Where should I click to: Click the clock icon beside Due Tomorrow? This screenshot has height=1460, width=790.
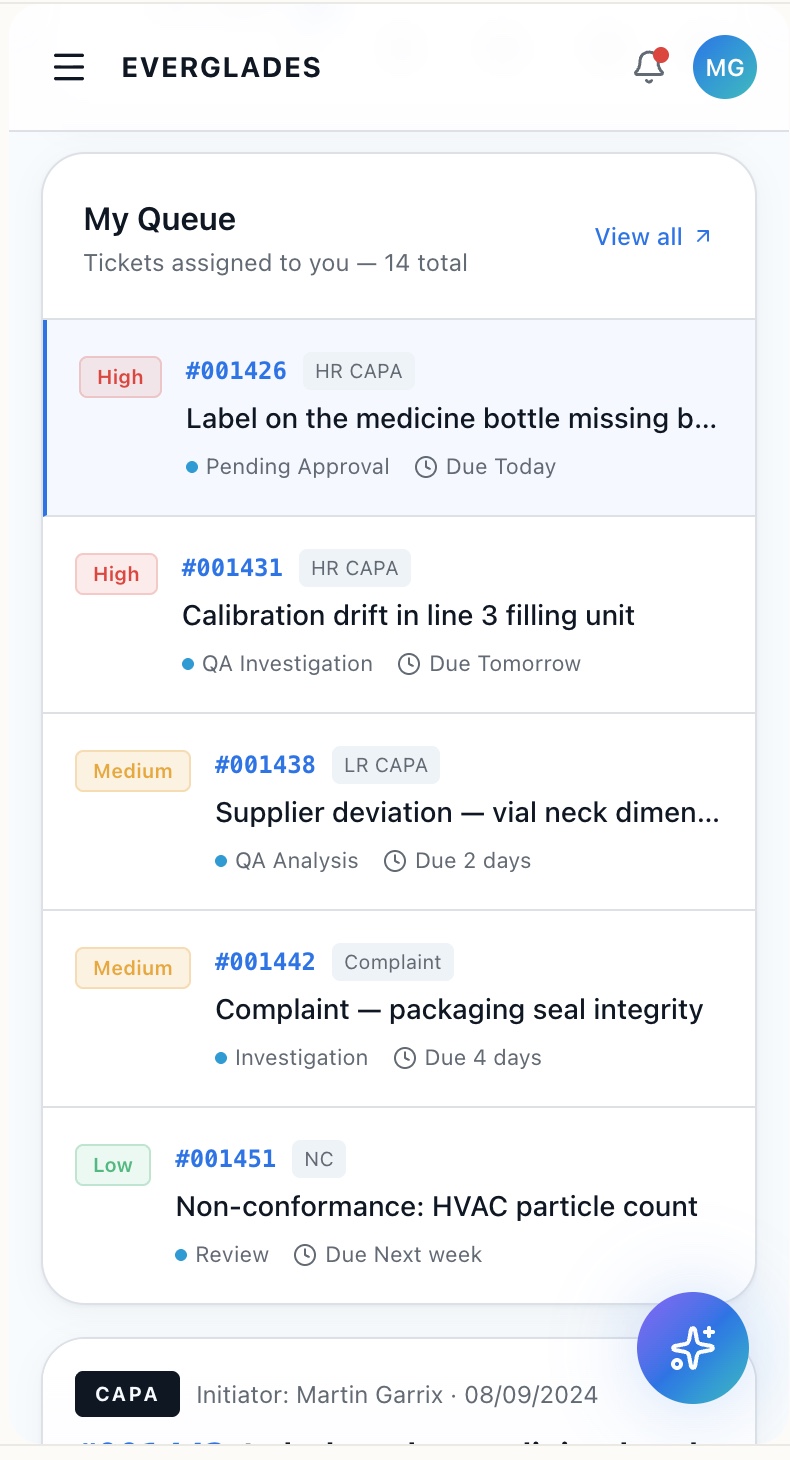pos(409,664)
